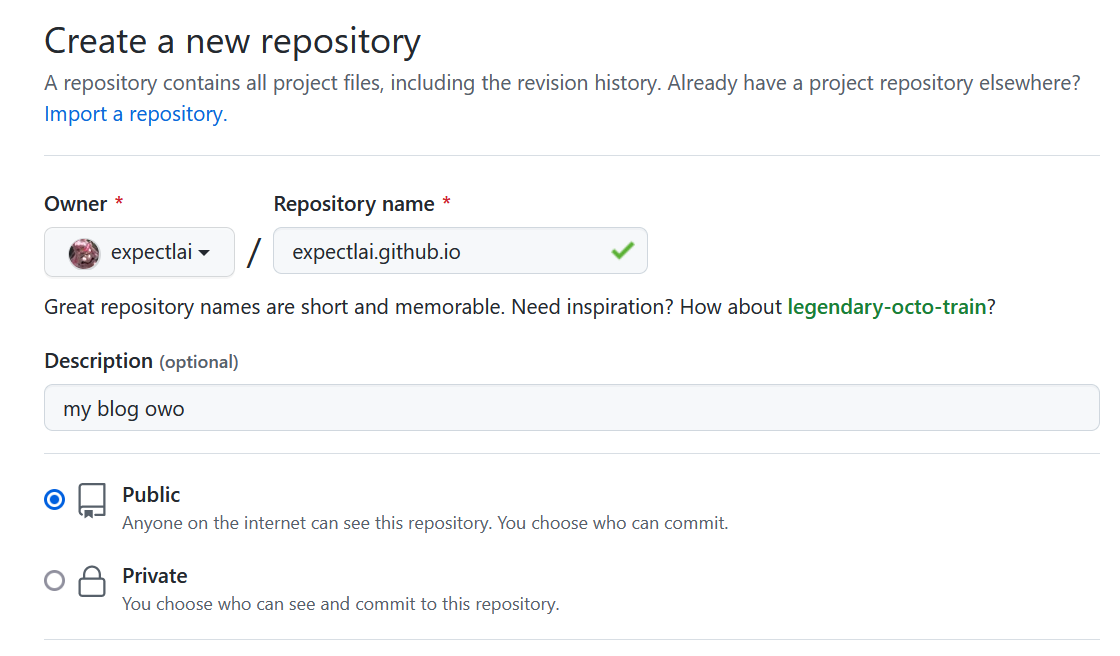Click the Private lock icon
The width and height of the screenshot is (1120, 656).
coord(92,581)
